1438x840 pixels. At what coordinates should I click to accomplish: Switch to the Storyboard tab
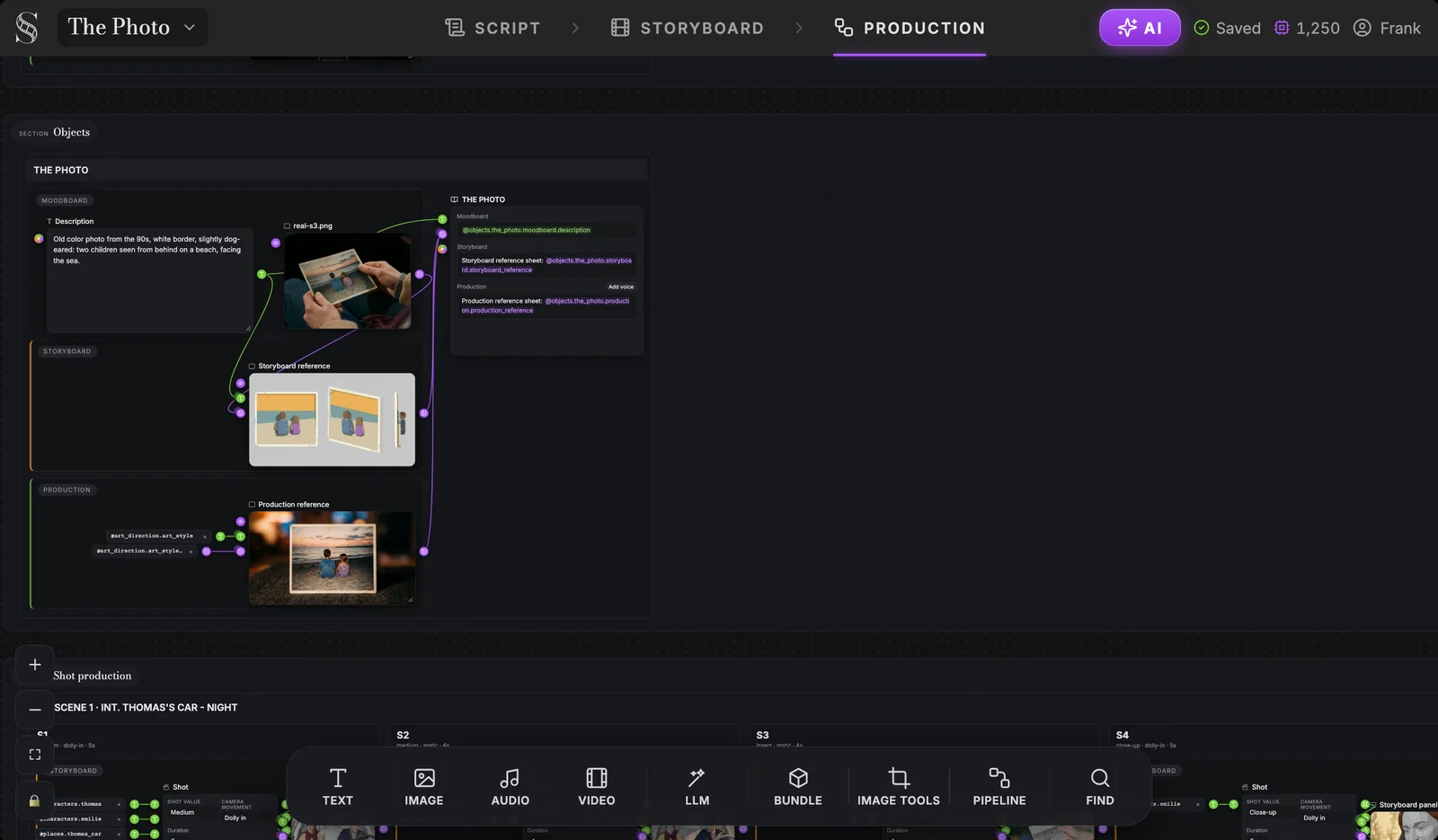click(688, 28)
